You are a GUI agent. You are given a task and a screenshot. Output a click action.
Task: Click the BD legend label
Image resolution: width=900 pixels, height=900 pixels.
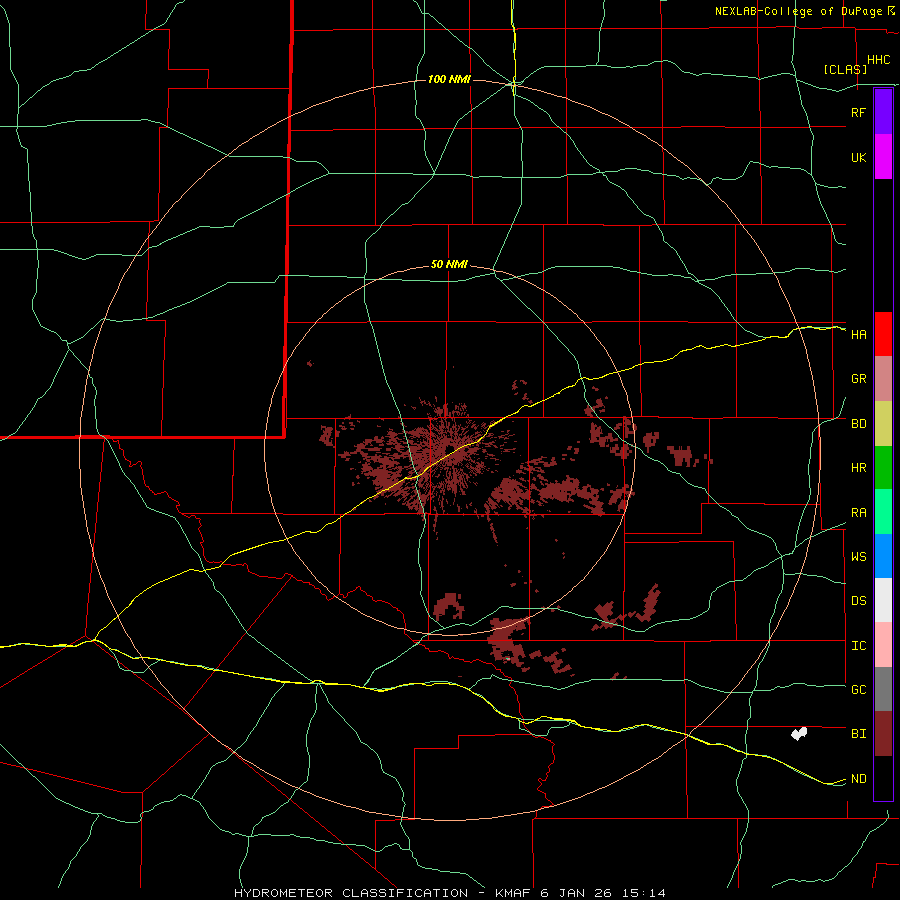858,424
